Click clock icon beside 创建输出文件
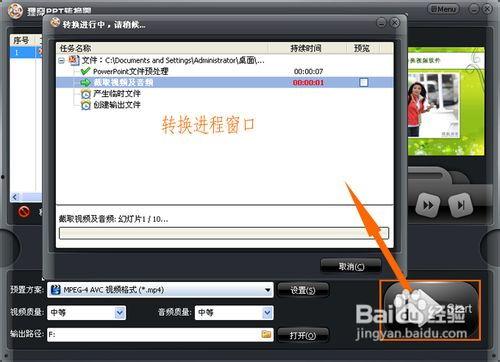This screenshot has width=500, height=362. (86, 105)
